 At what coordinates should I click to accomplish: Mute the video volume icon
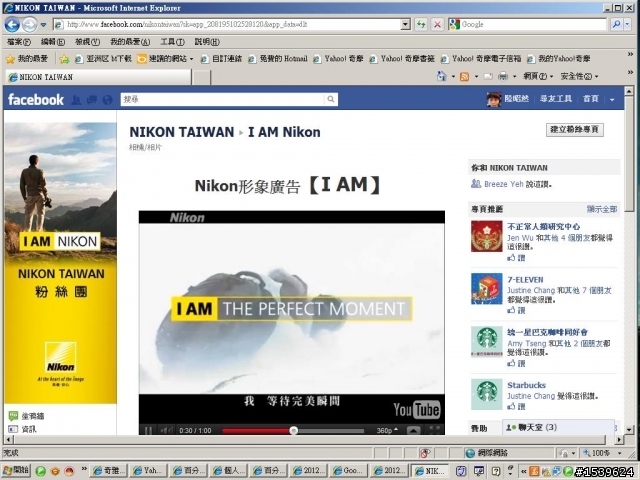click(165, 430)
